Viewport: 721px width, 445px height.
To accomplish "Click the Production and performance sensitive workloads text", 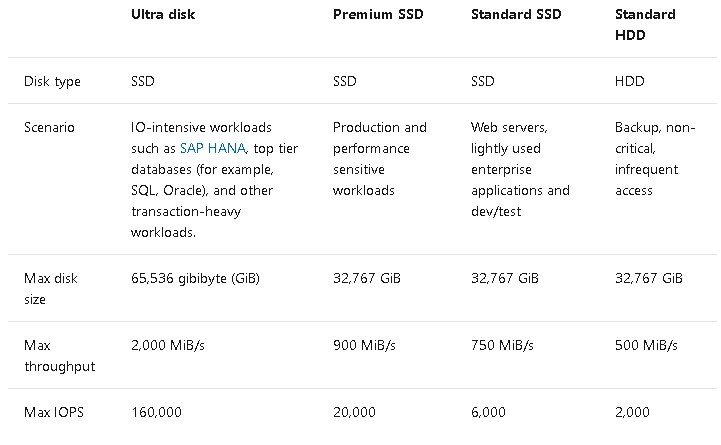I will point(380,159).
